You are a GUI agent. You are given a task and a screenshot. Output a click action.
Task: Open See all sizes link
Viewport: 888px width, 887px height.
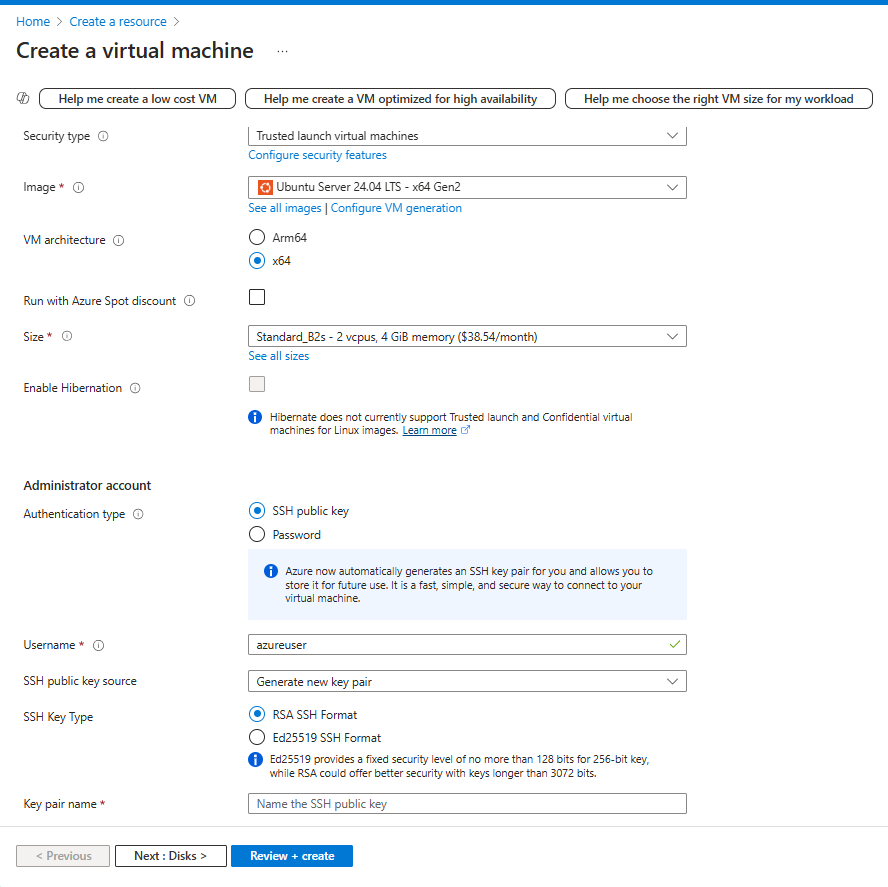(279, 356)
